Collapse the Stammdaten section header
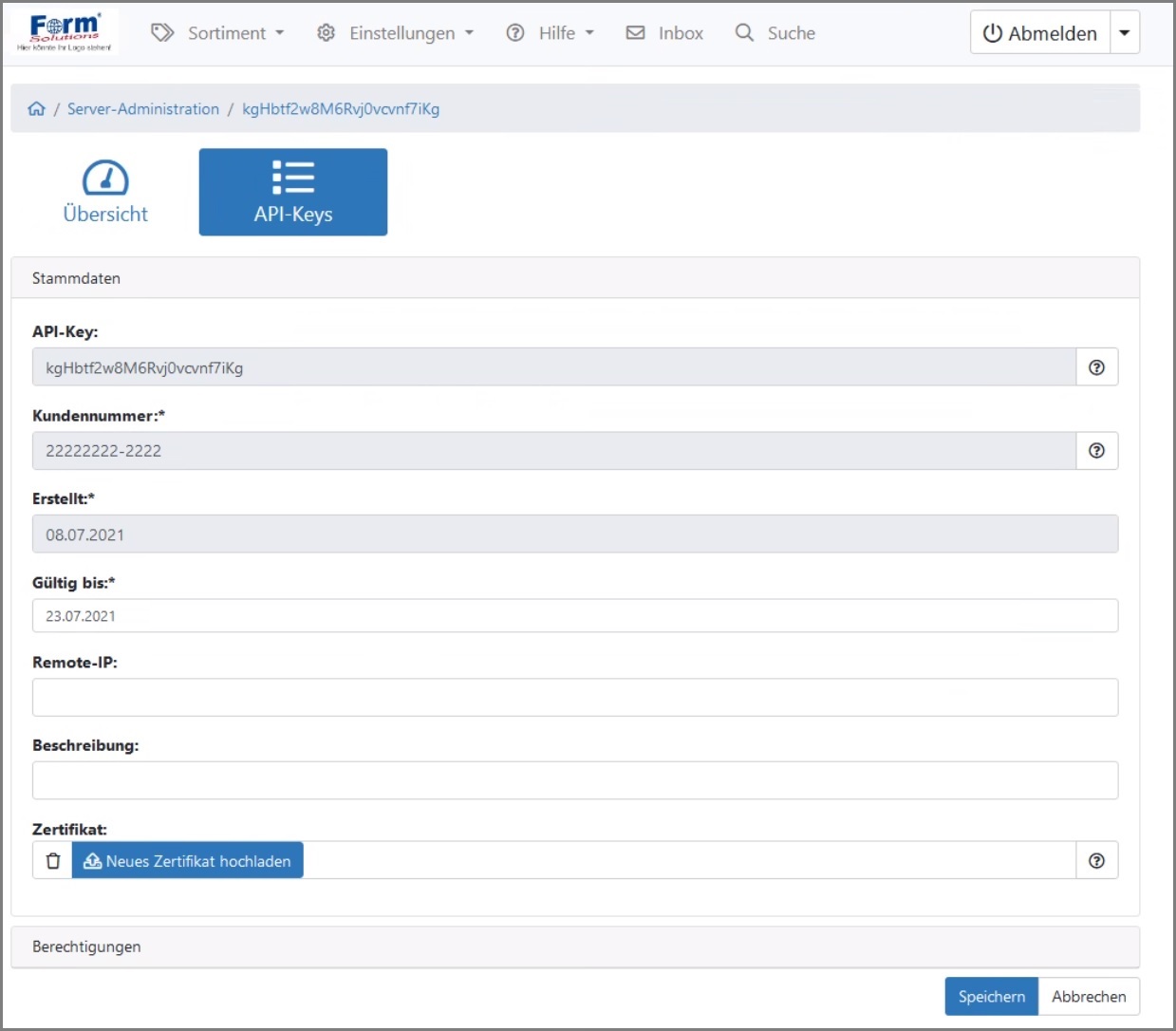This screenshot has width=1176, height=1031. [76, 278]
